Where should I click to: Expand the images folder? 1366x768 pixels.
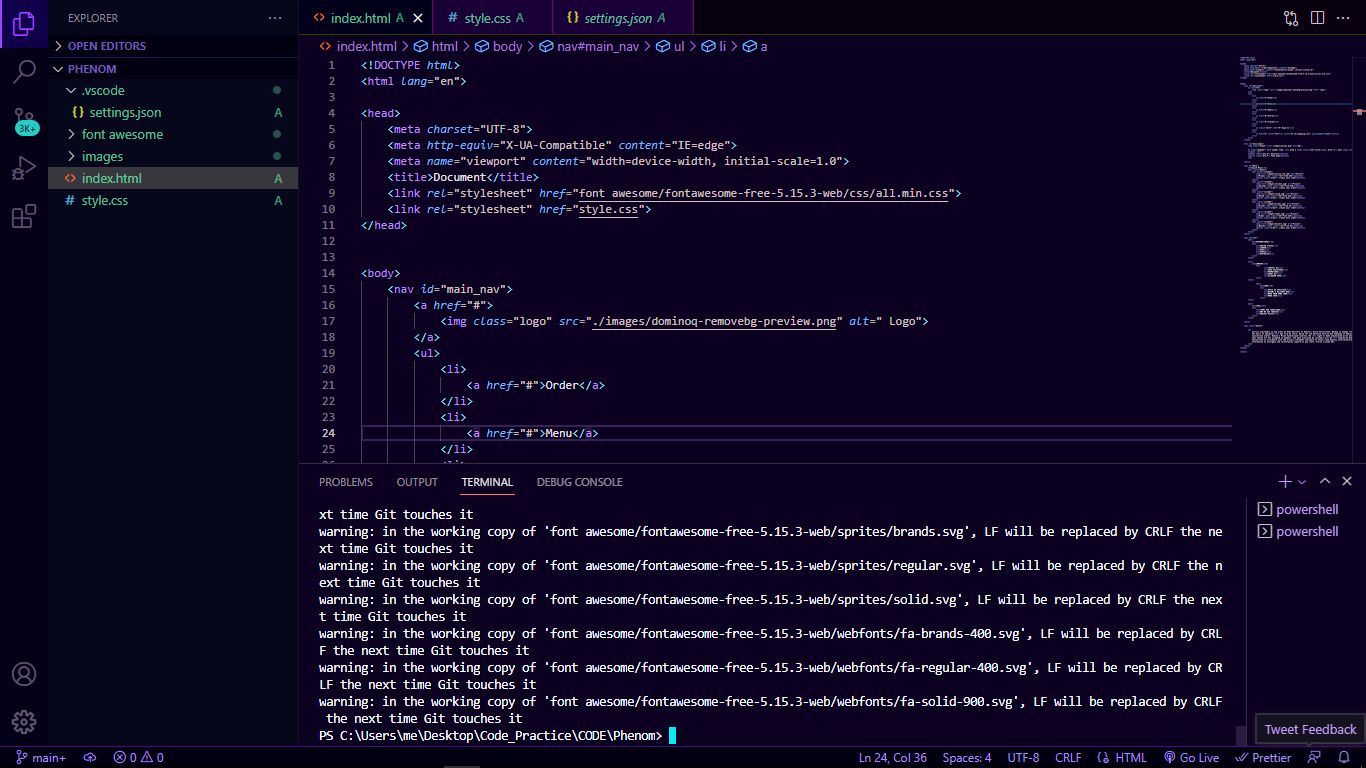[x=173, y=156]
